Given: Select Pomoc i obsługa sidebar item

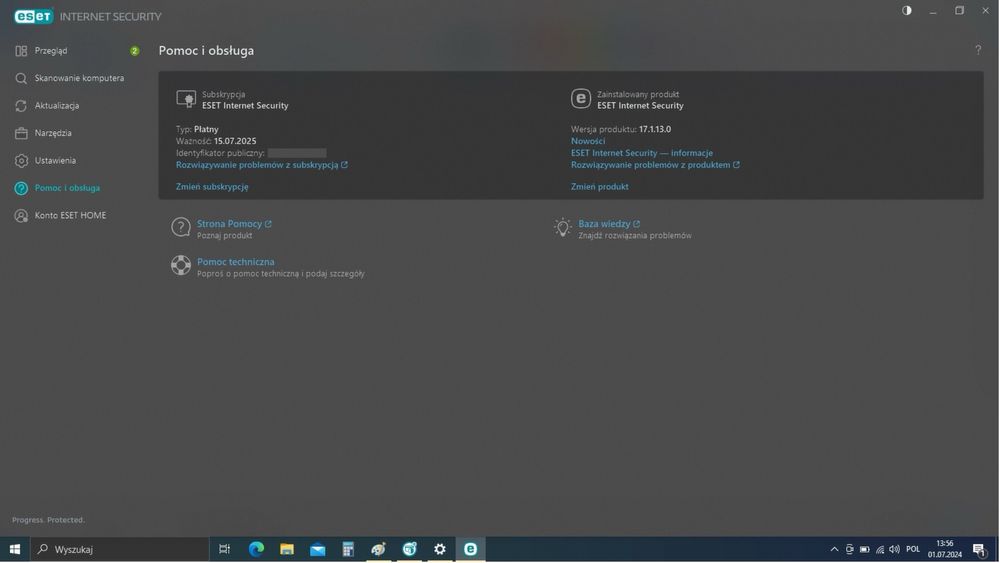Looking at the screenshot, I should (x=67, y=188).
